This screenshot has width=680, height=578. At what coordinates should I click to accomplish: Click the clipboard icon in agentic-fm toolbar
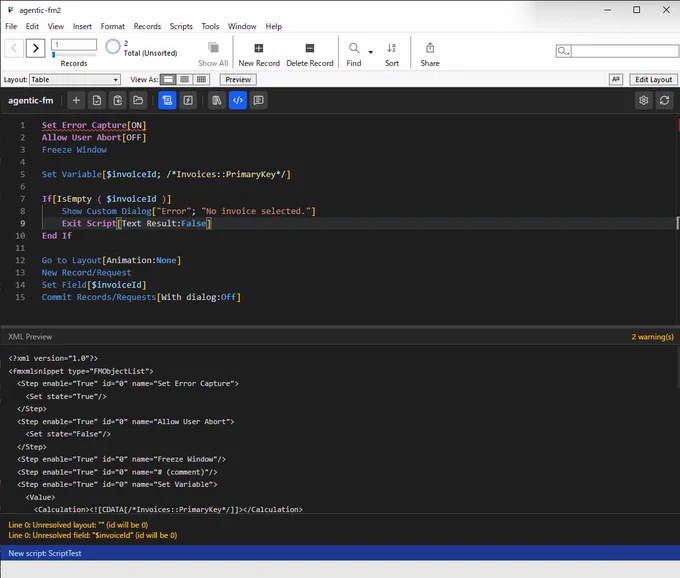tap(118, 101)
